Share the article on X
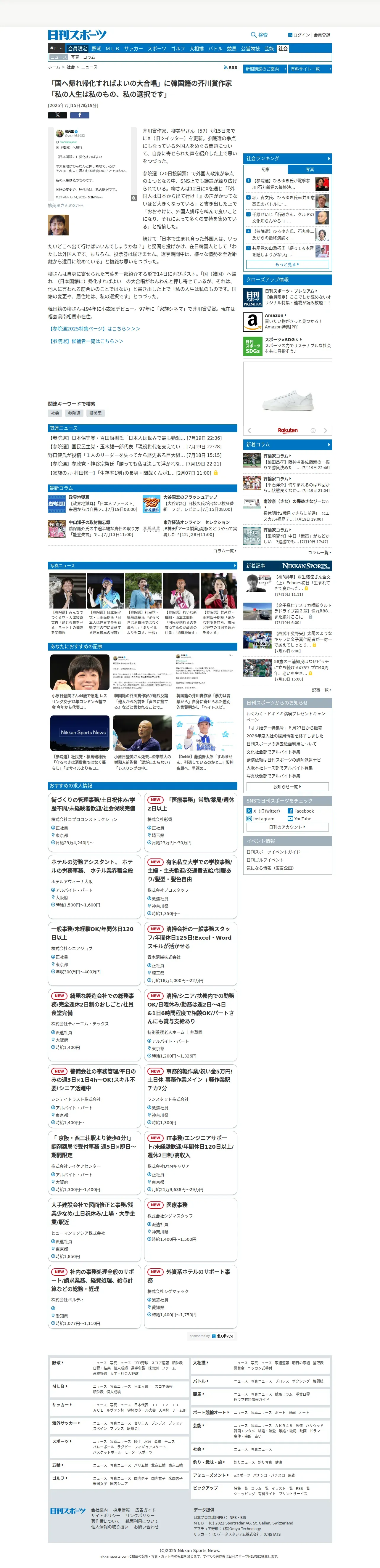Image resolution: width=380 pixels, height=1568 pixels. (58, 115)
